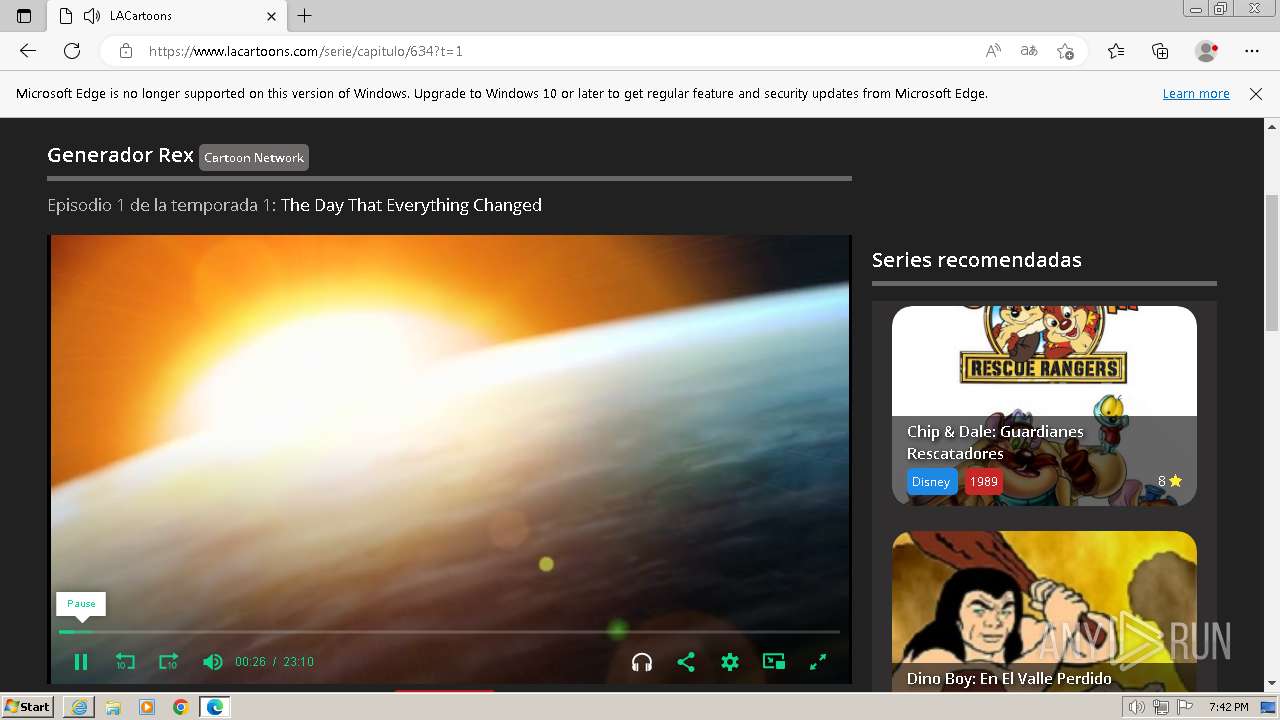1280x720 pixels.
Task: Open the Favorites list
Action: point(1116,51)
